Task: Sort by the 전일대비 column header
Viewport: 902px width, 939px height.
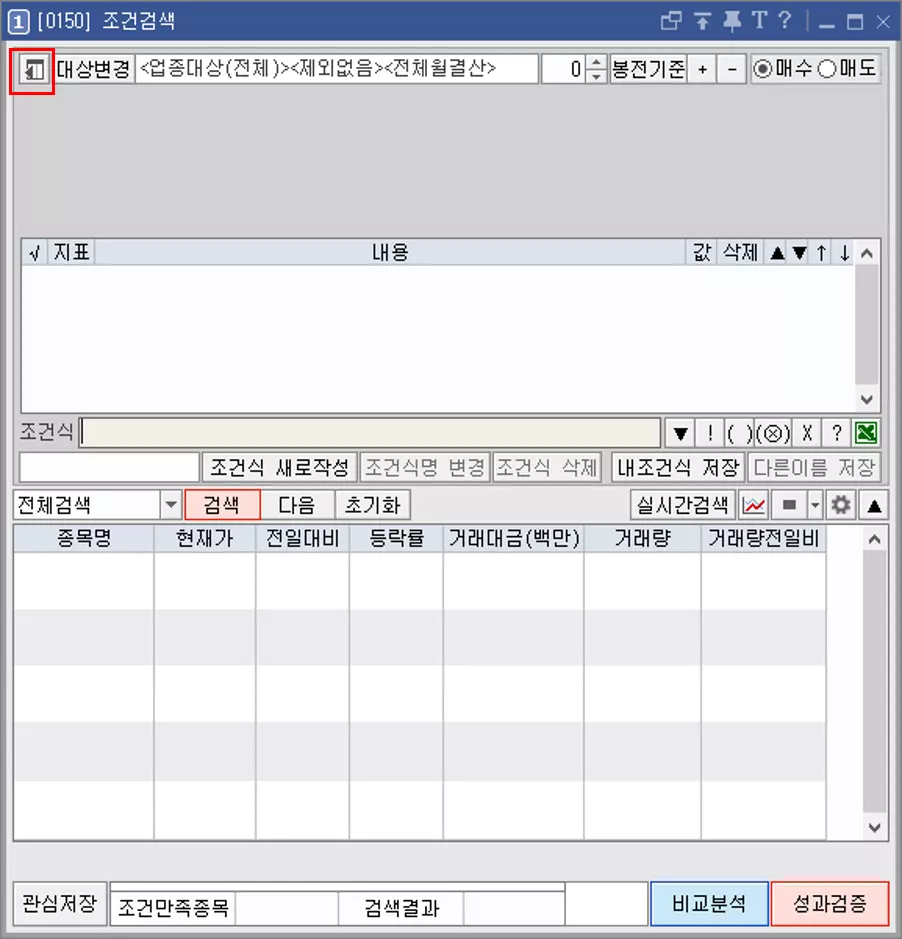Action: coord(302,538)
